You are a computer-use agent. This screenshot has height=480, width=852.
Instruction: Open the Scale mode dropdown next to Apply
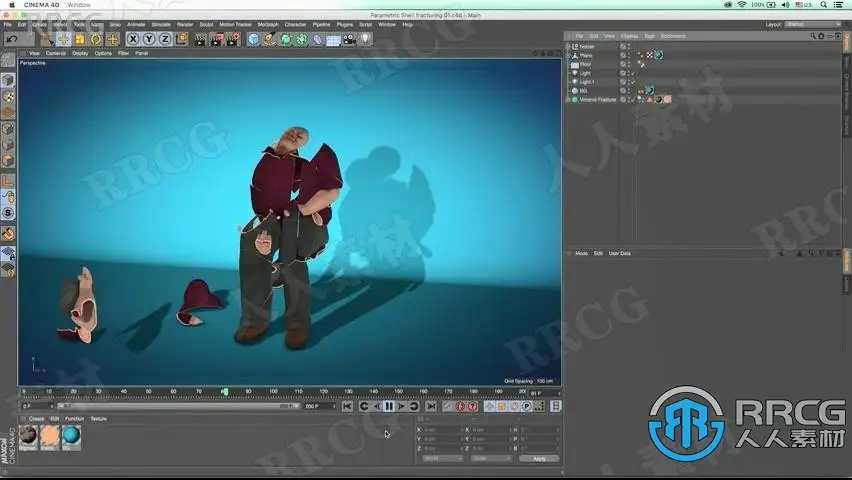[x=491, y=459]
